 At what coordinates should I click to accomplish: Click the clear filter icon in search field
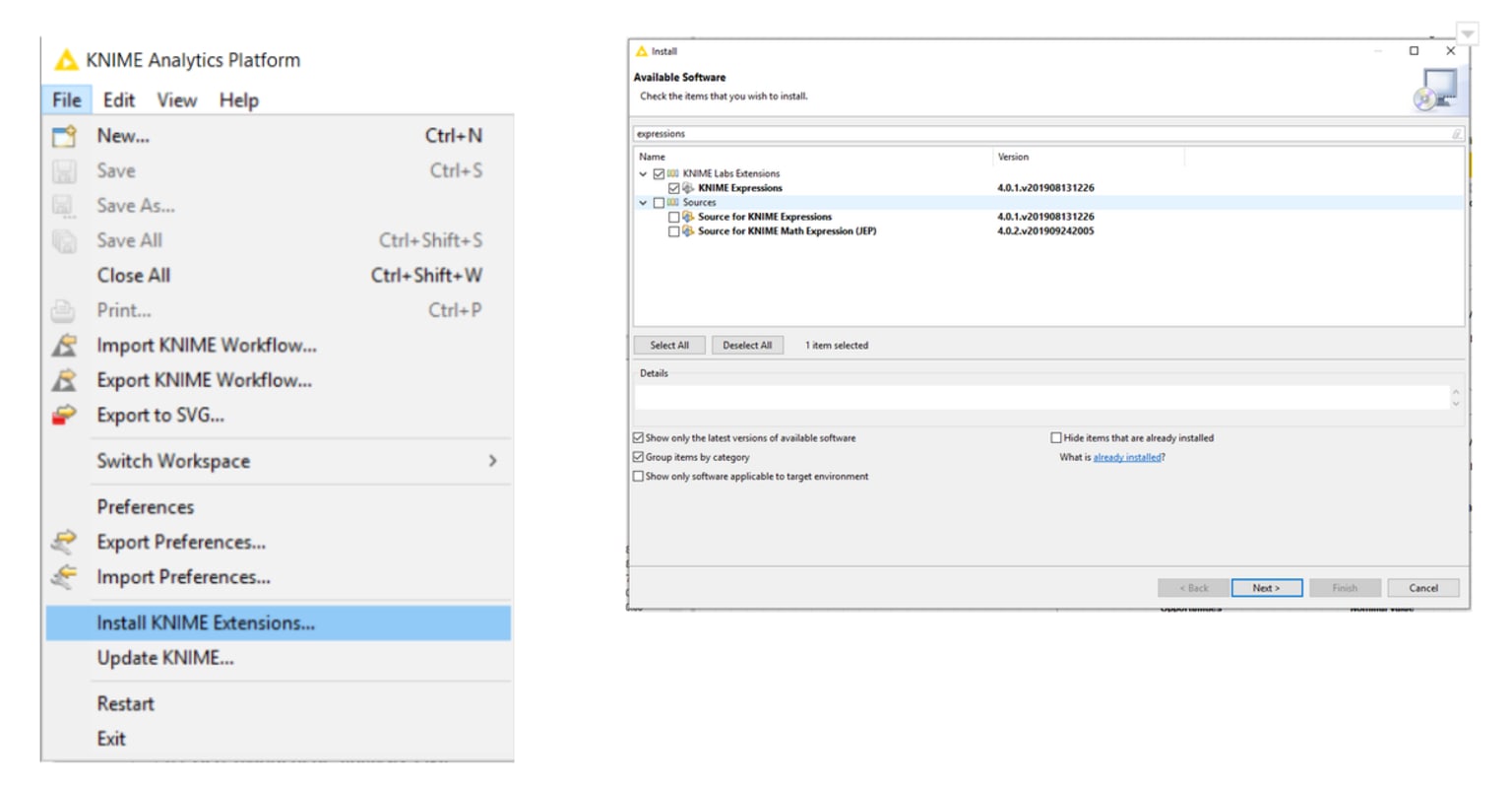(x=1457, y=134)
